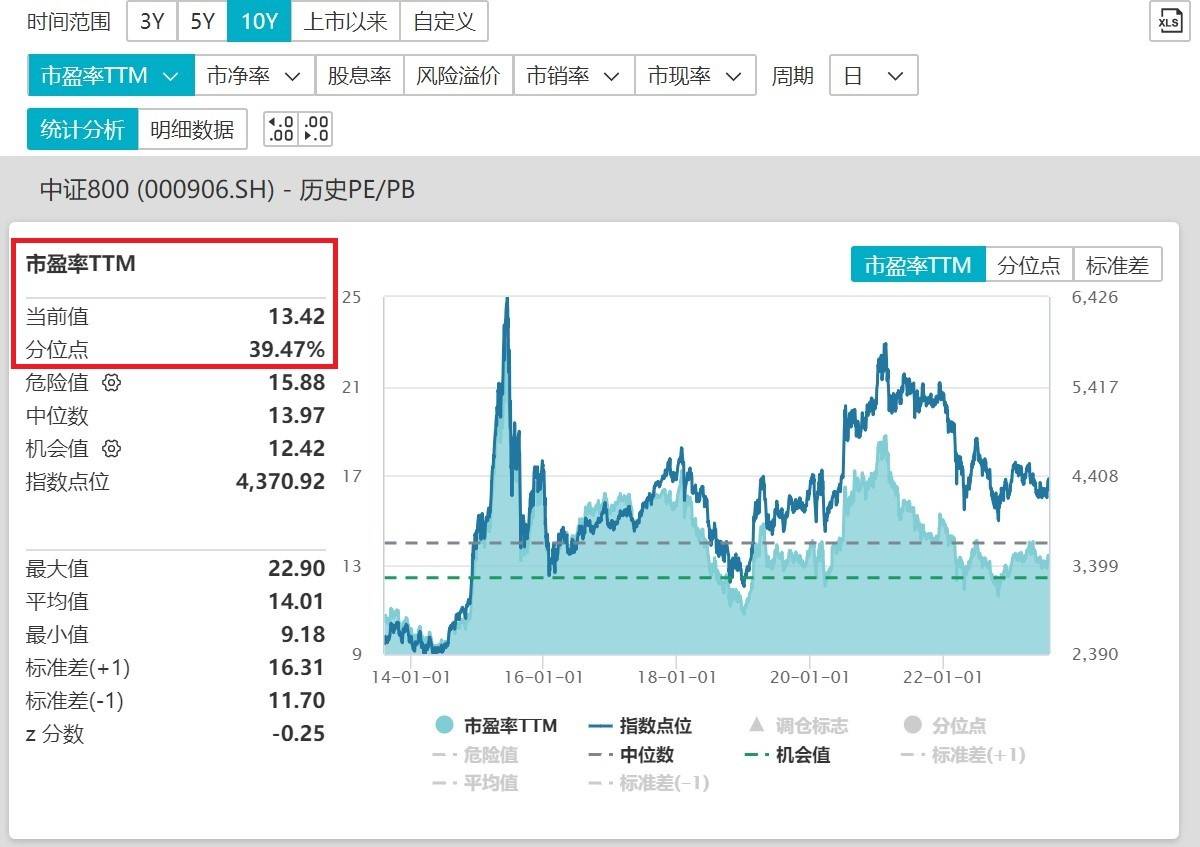The image size is (1200, 847).
Task: Open settings gear next to 机会值
Action: click(112, 448)
